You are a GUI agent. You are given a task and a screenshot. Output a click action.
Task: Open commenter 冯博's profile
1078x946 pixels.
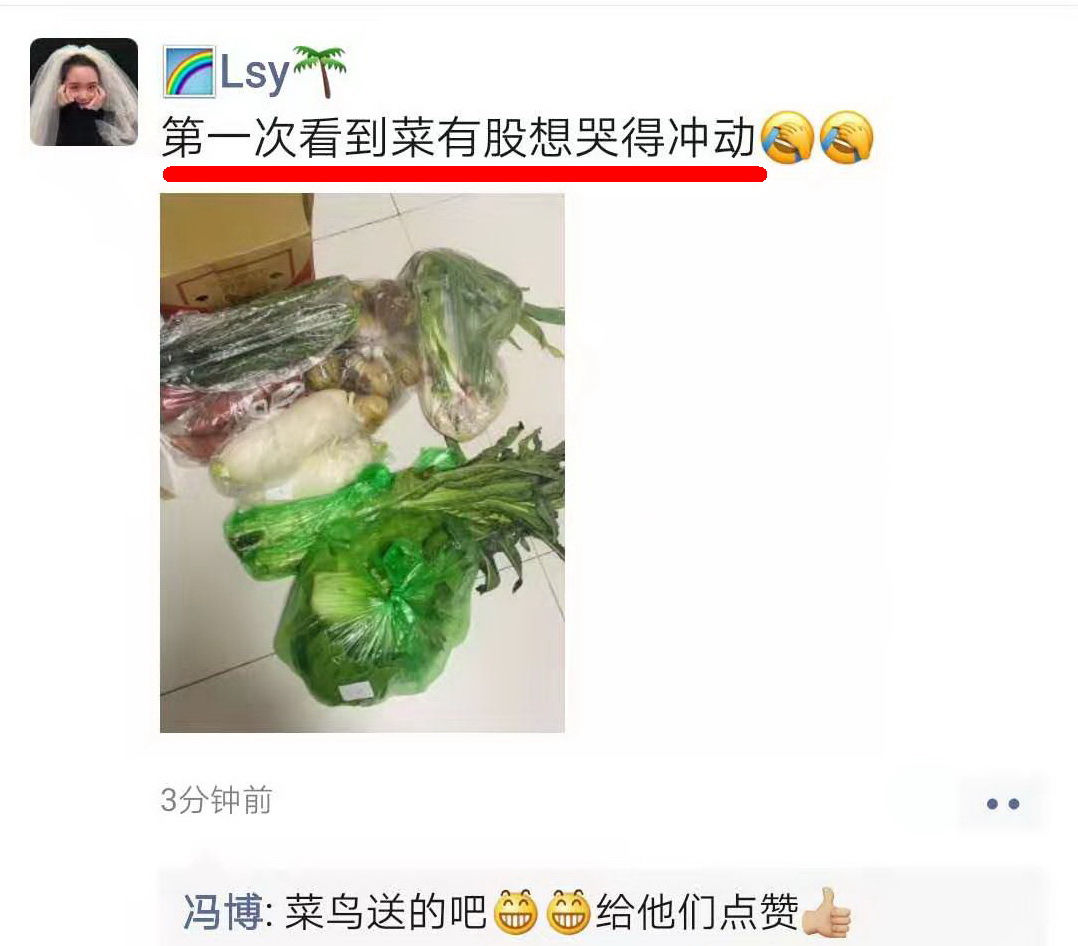pyautogui.click(x=223, y=913)
